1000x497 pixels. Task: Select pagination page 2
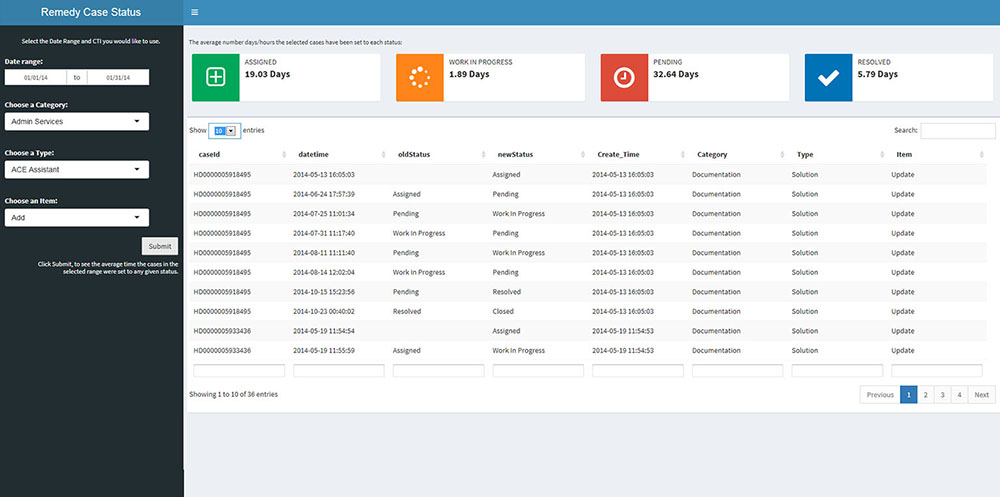[925, 395]
